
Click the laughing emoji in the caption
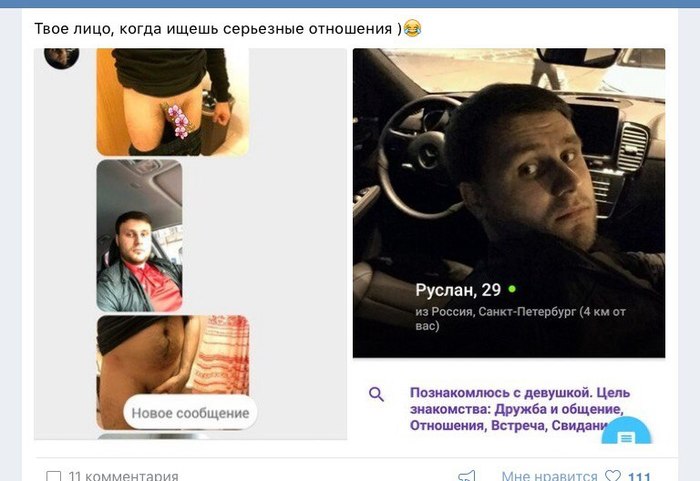412,29
